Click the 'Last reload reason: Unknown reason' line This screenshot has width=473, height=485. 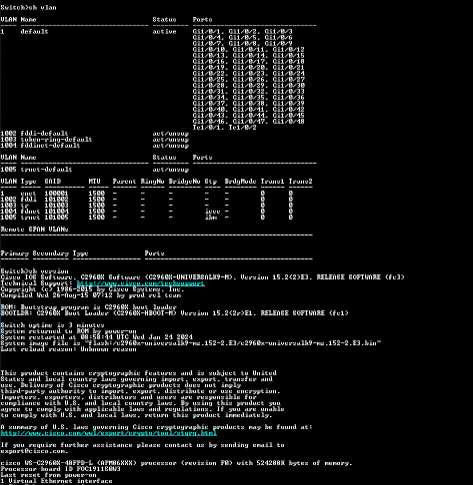pos(68,349)
